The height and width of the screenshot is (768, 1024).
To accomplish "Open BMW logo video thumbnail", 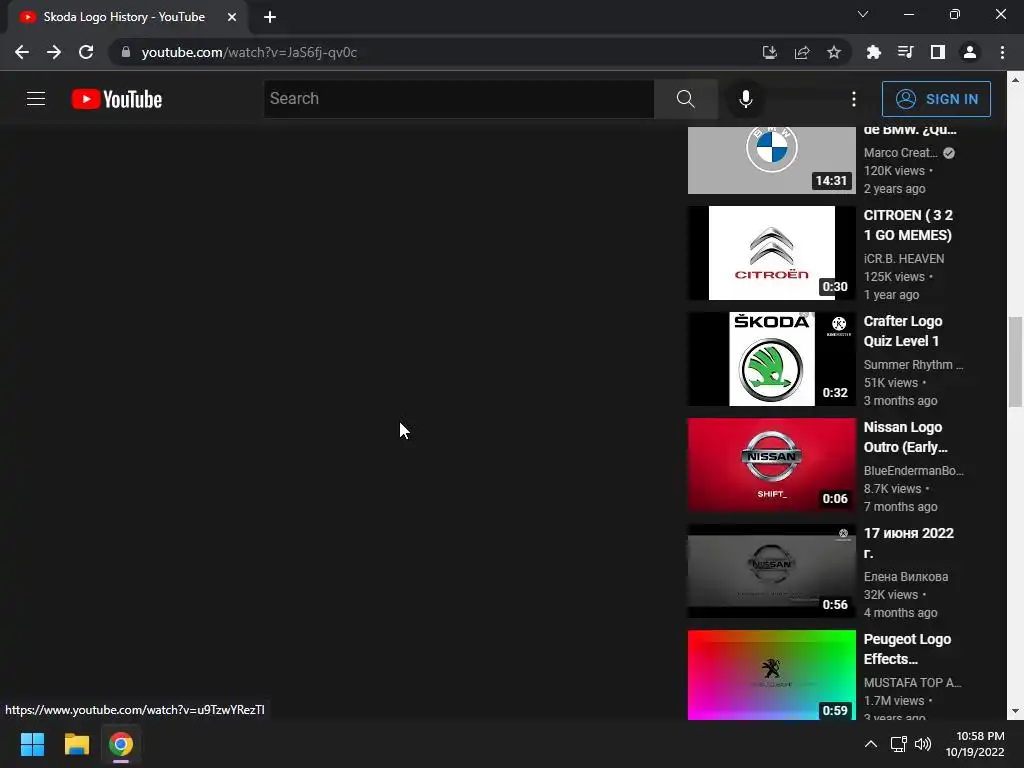I will tap(771, 160).
